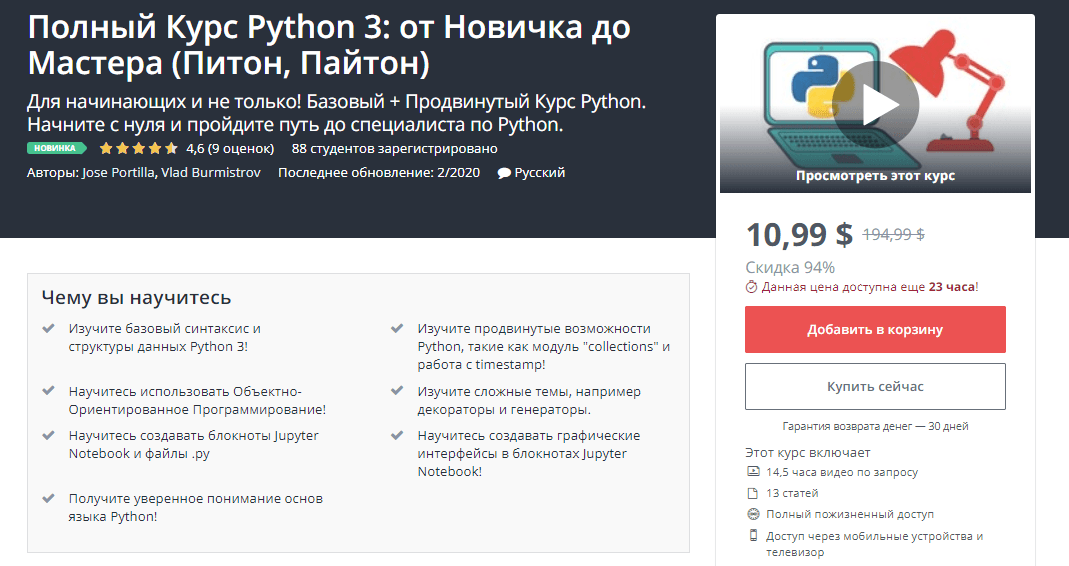Open the Python laptop preview thumbnail
The width and height of the screenshot is (1069, 566).
pos(875,106)
